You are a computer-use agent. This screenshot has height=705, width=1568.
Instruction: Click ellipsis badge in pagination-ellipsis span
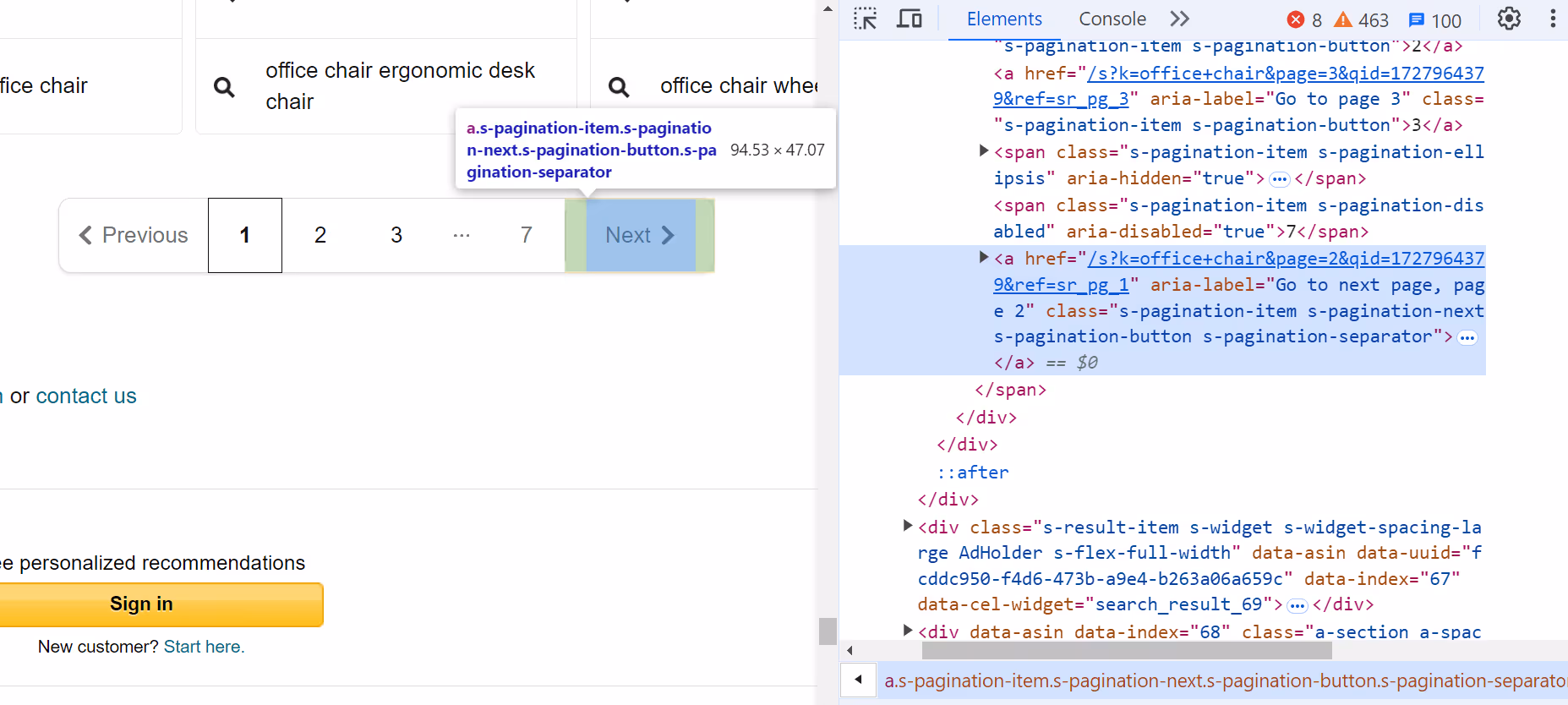1280,179
